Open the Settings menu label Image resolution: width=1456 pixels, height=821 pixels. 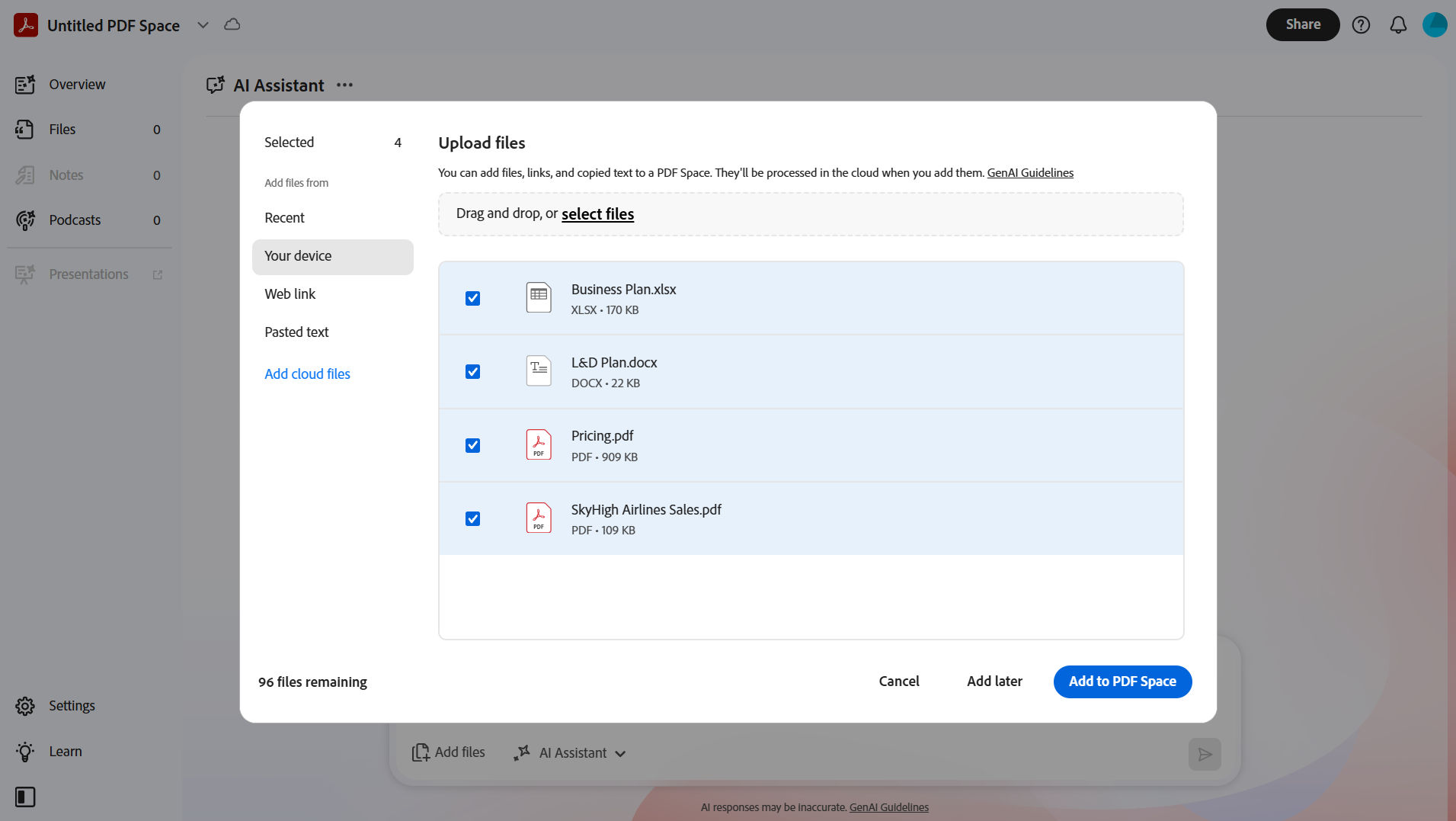[x=72, y=706]
